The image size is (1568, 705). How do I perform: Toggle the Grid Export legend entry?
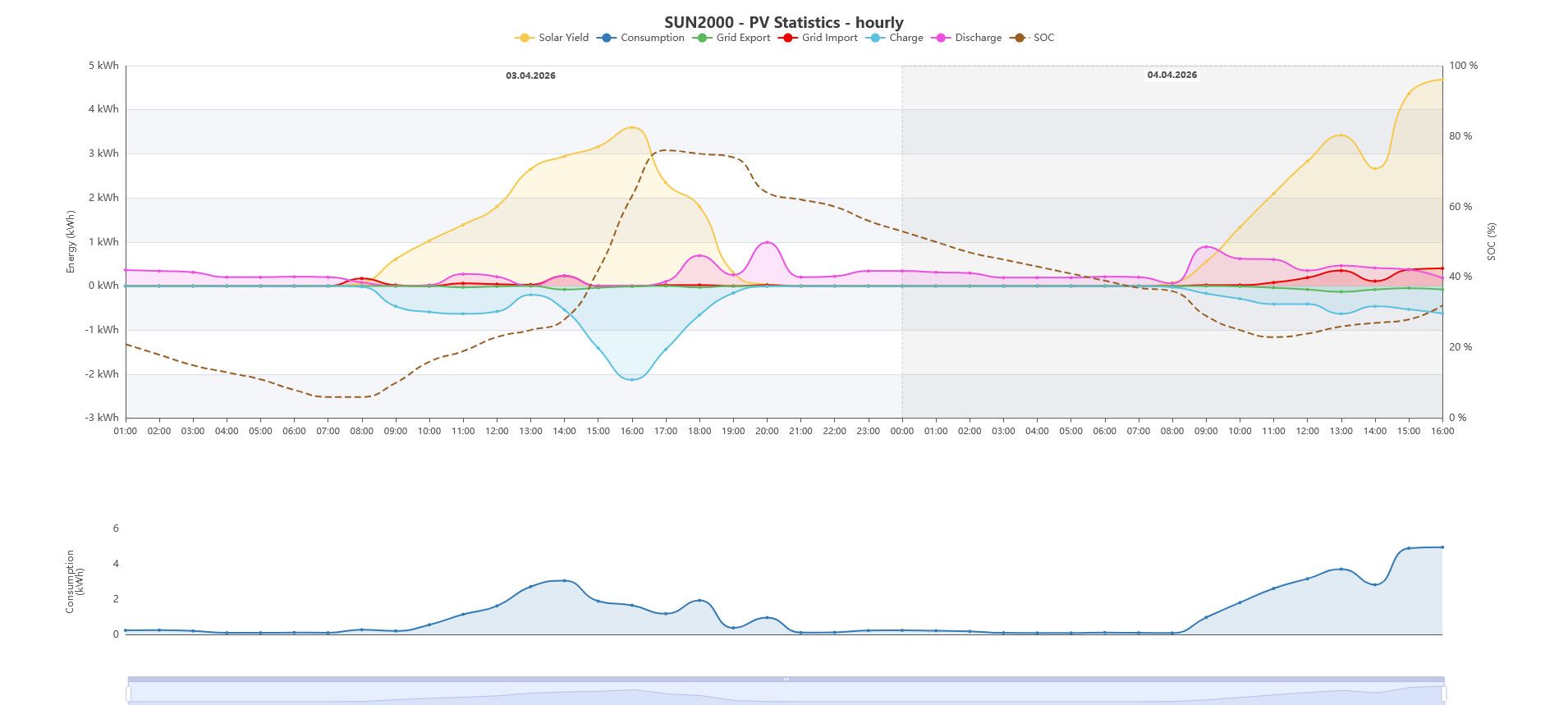coord(731,38)
